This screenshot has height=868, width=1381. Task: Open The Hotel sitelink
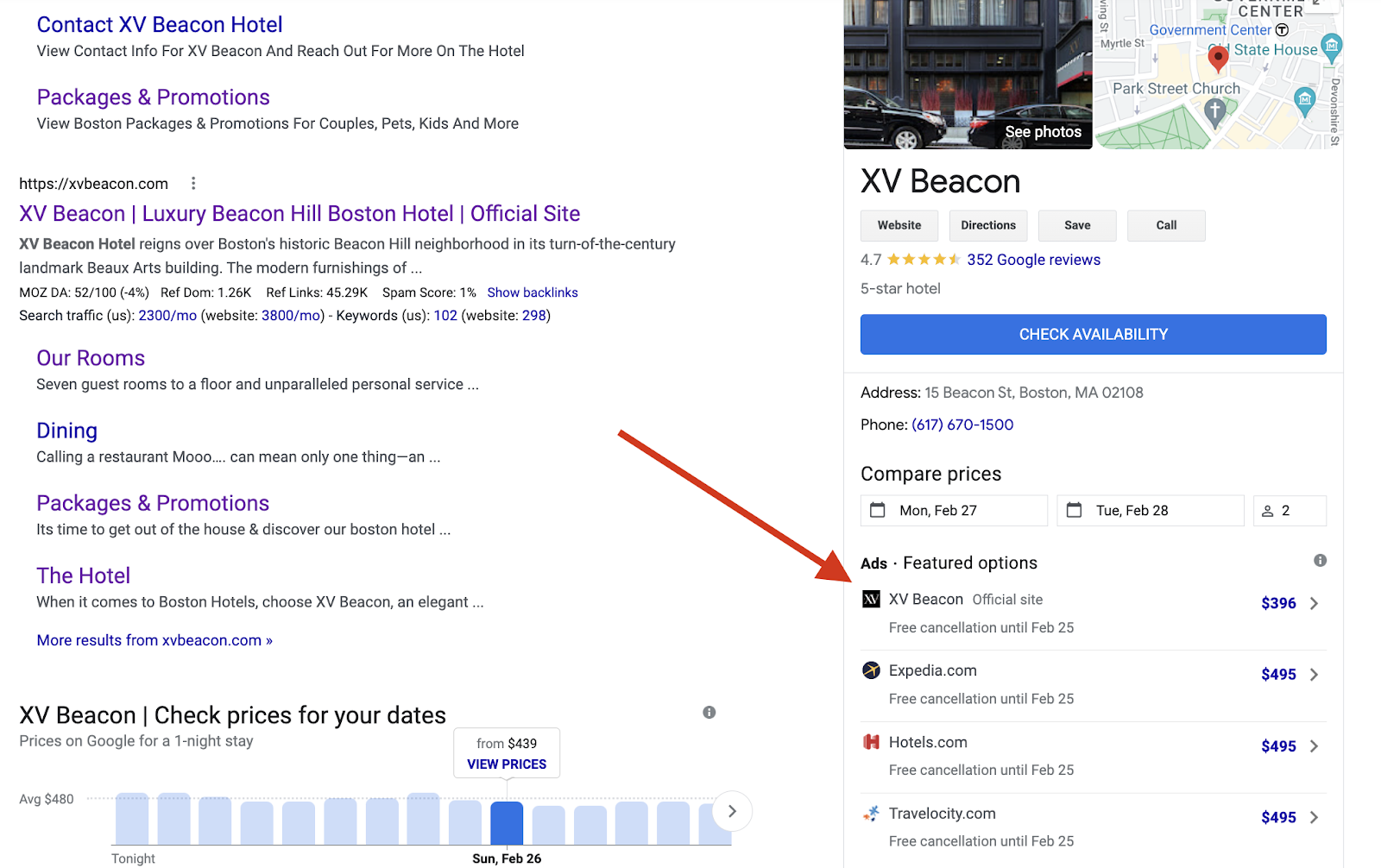pos(83,576)
